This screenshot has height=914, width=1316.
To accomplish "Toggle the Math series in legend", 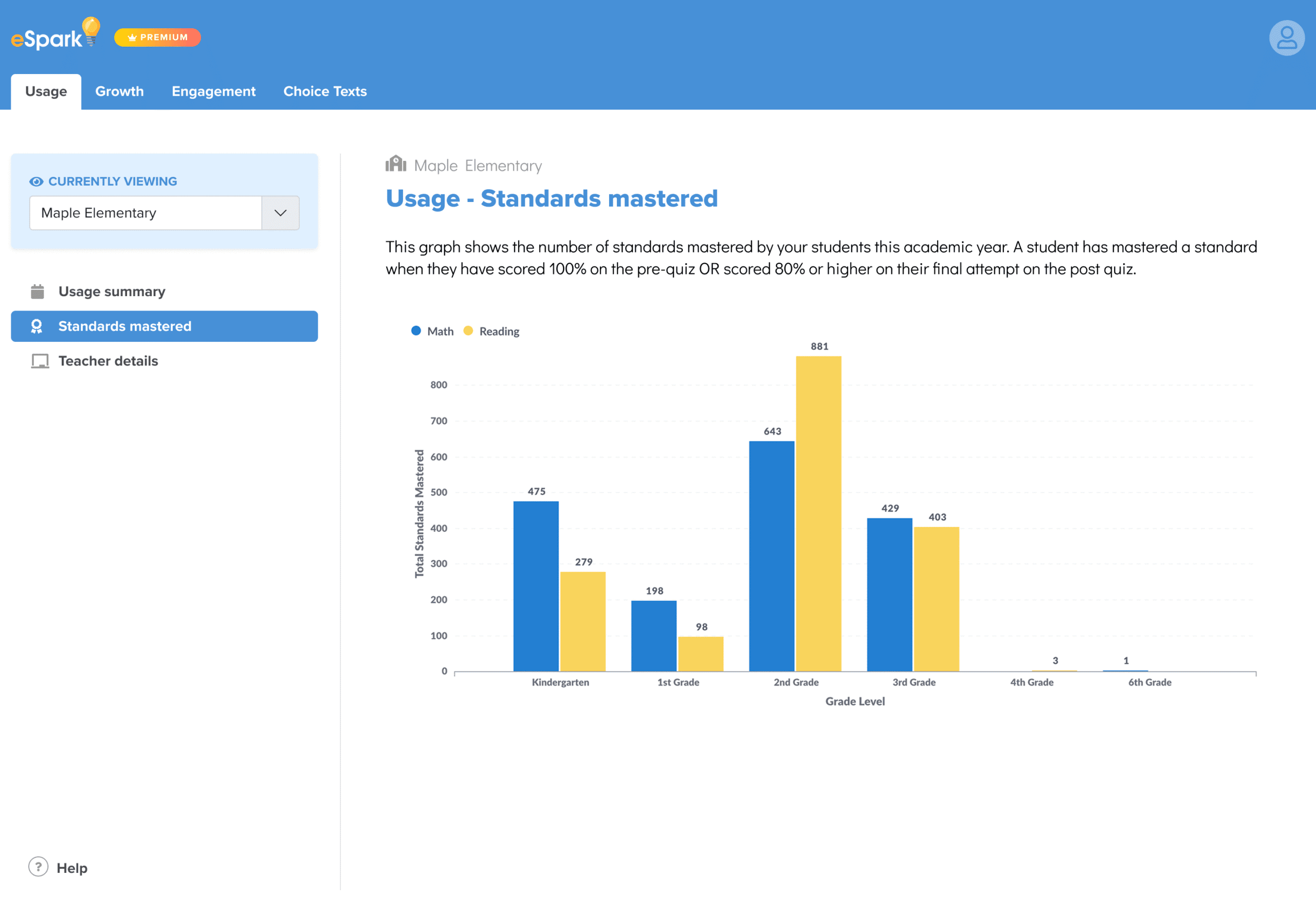I will pos(432,331).
